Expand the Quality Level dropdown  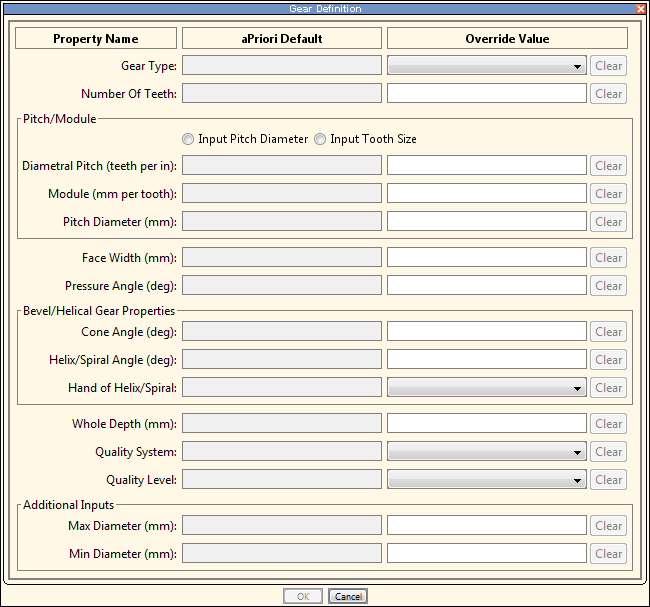coord(486,480)
